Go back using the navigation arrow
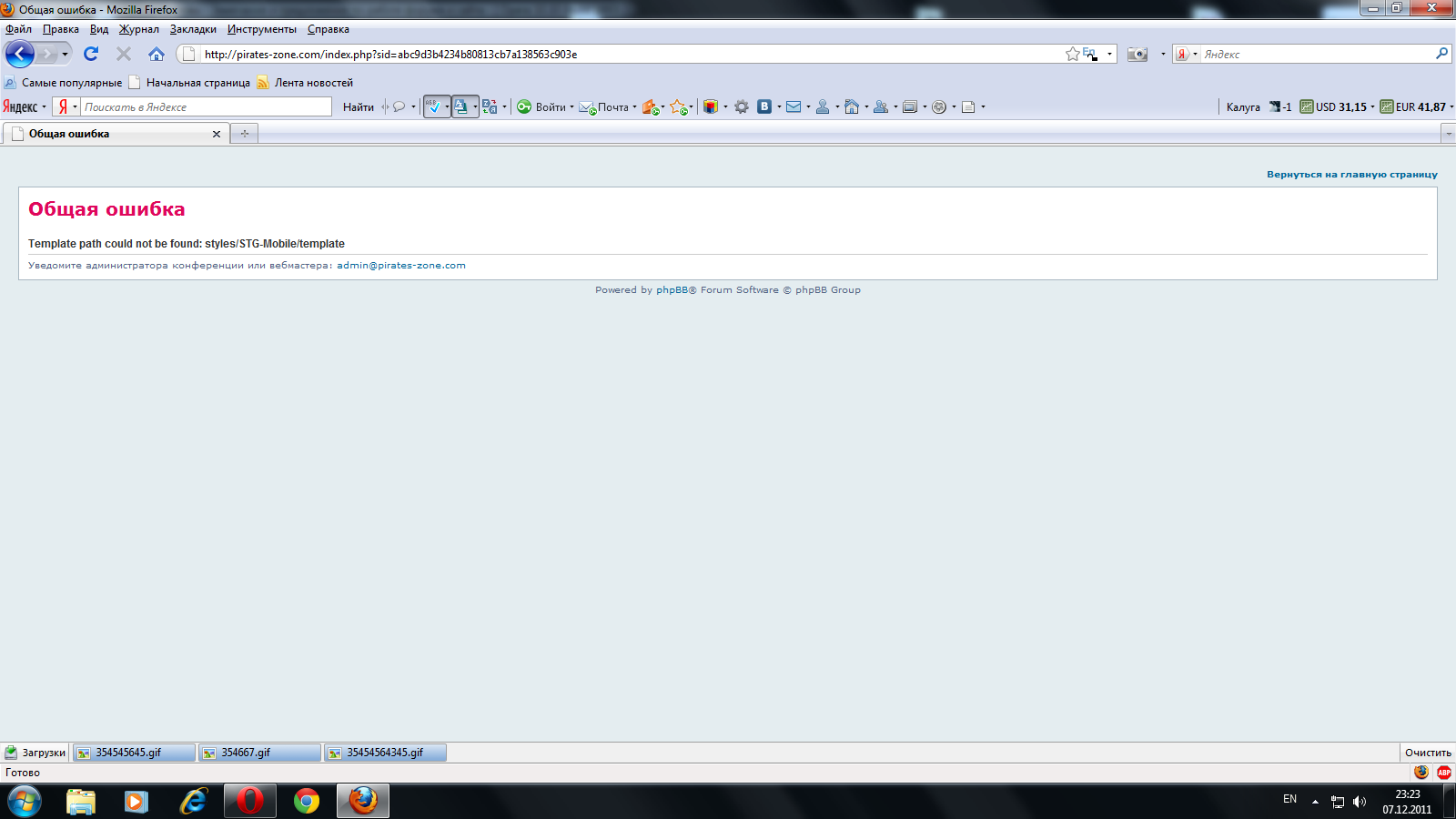 pos(20,54)
